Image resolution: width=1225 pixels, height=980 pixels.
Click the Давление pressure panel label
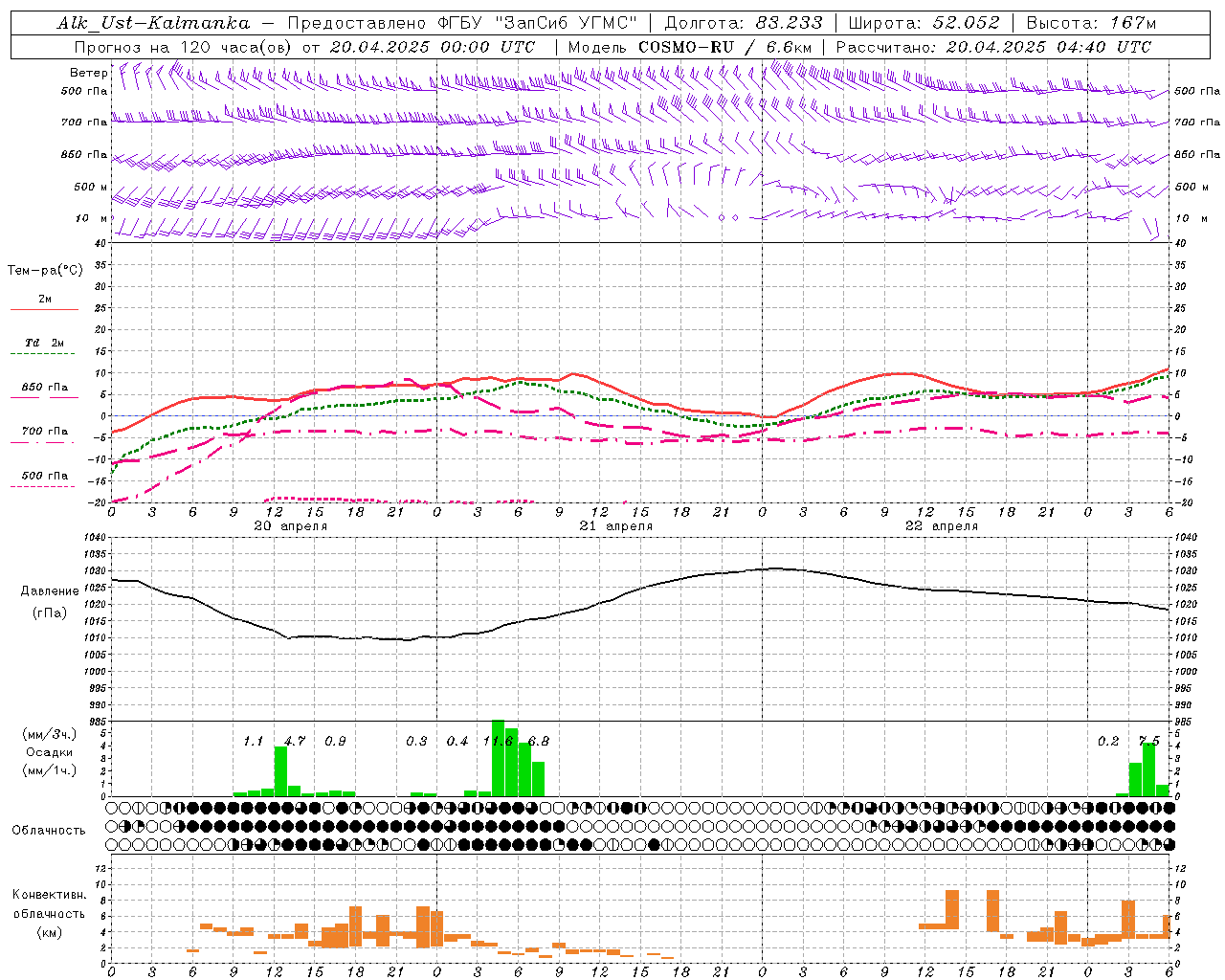50,591
